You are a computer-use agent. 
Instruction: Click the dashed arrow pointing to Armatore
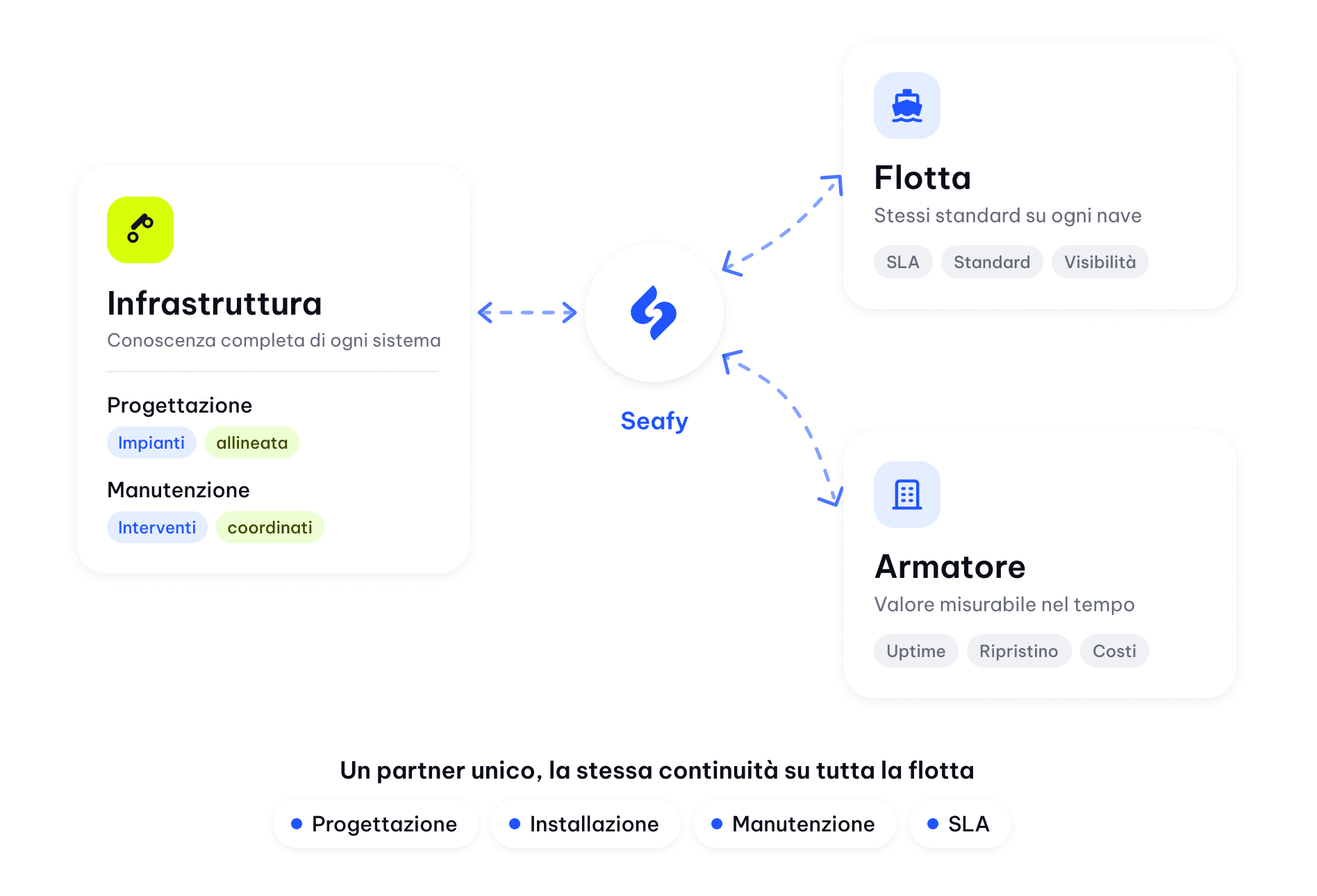pos(783,429)
